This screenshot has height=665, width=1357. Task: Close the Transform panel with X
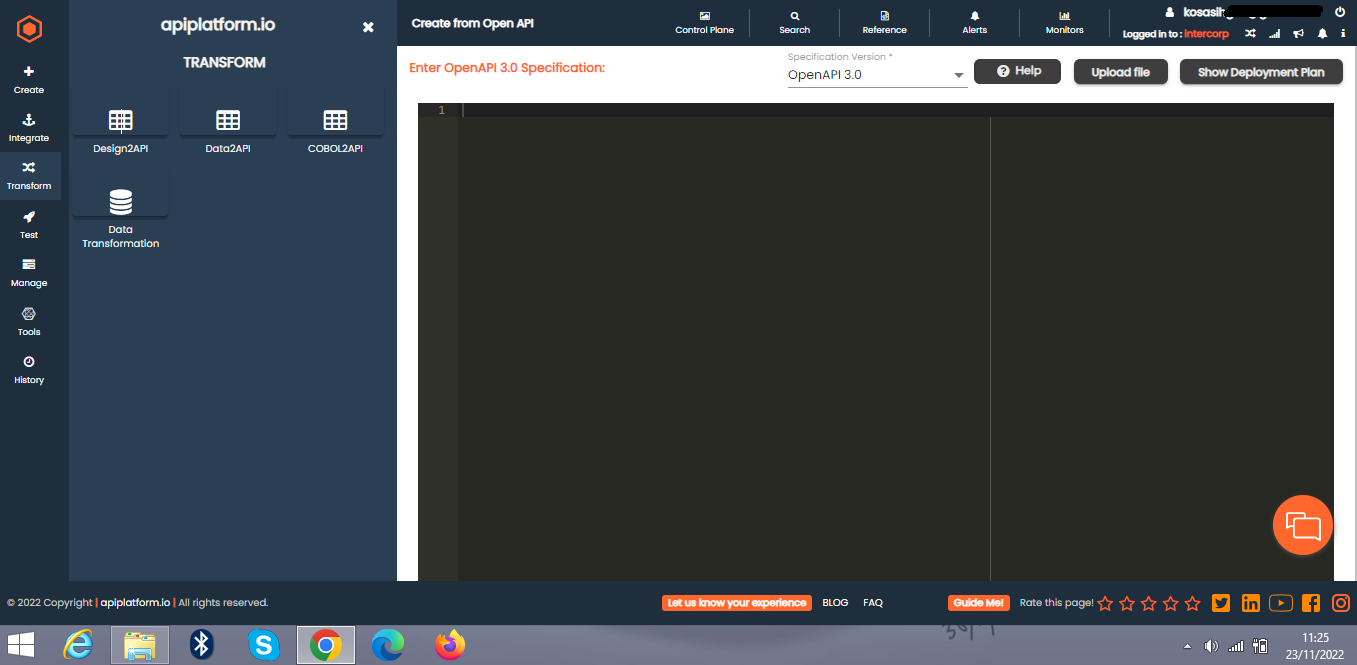[368, 27]
